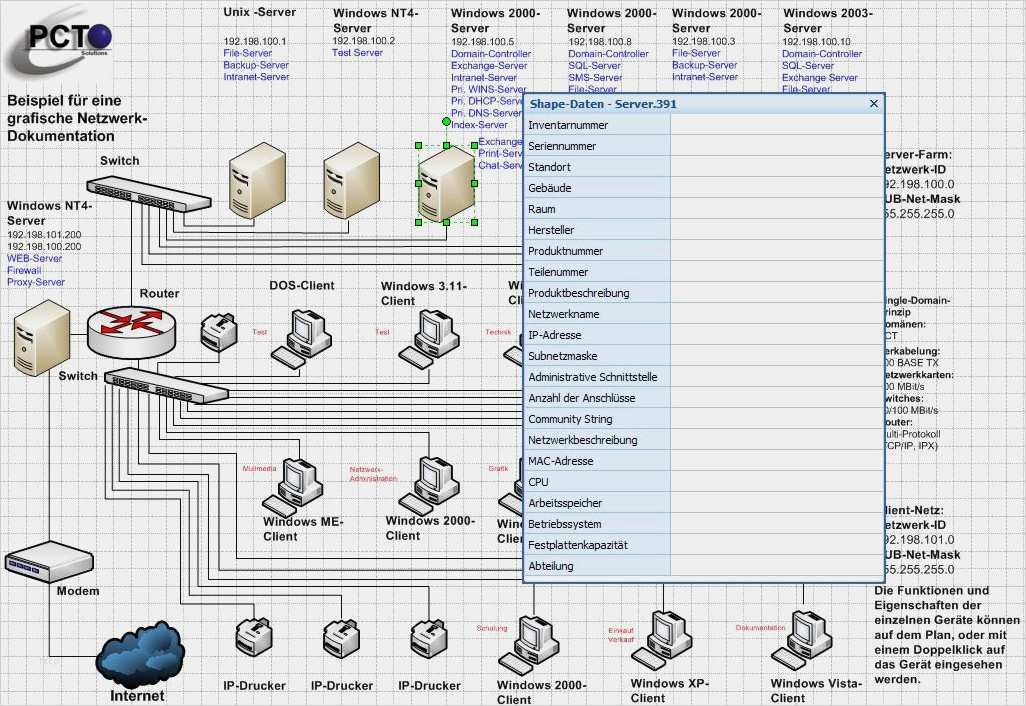
Task: Select the Abteilung value field
Action: (777, 566)
